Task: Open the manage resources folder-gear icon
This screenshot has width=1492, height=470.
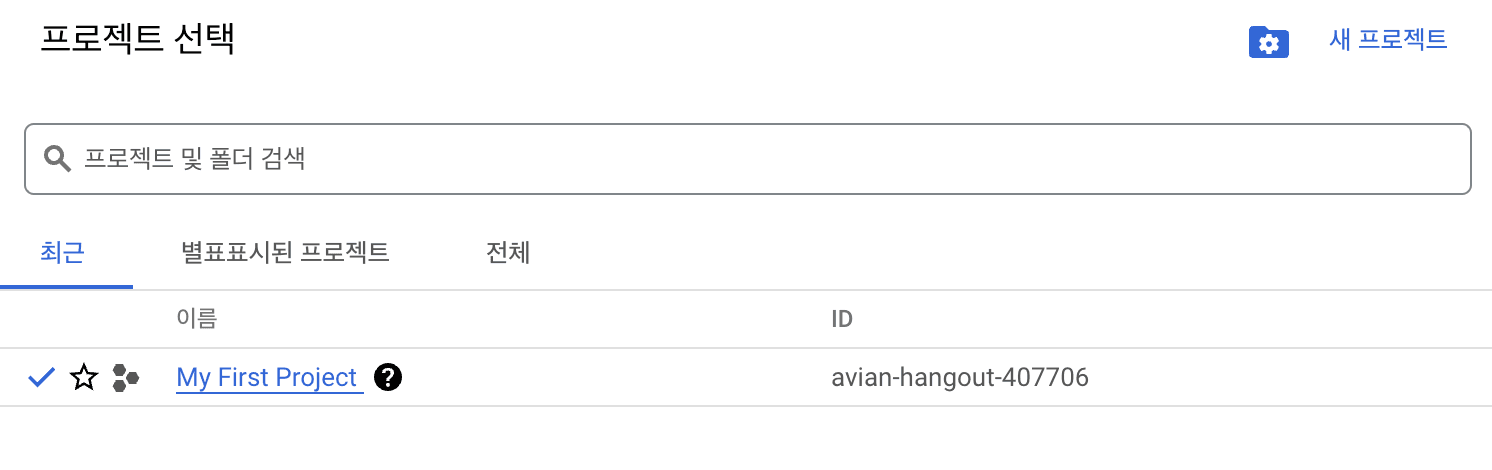Action: [1268, 43]
